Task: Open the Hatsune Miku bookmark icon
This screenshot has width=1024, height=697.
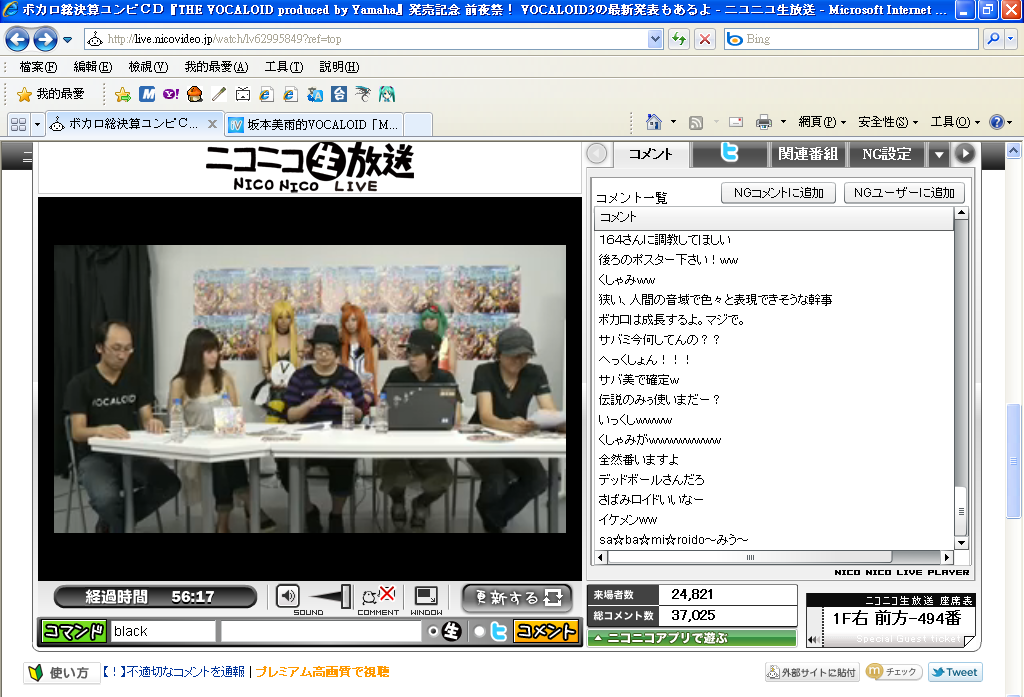Action: (x=387, y=94)
